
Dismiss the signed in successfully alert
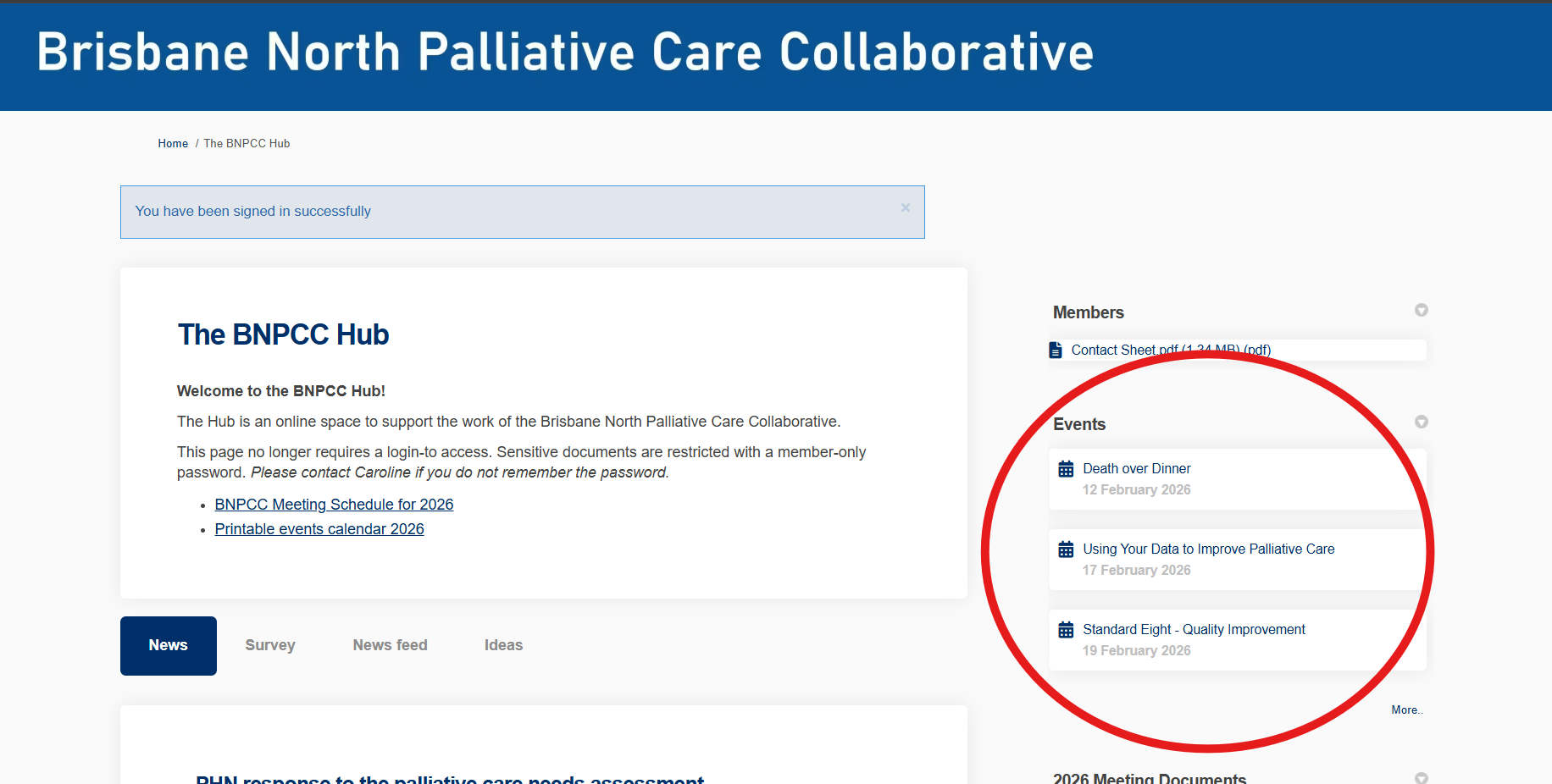905,208
